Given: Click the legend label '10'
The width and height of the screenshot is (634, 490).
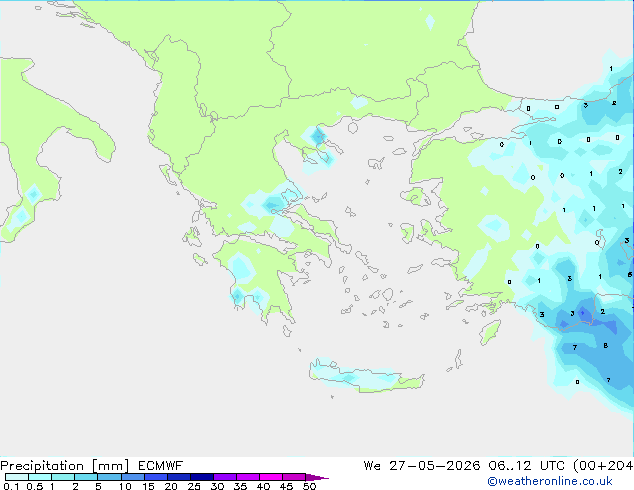Looking at the screenshot, I should (125, 486).
